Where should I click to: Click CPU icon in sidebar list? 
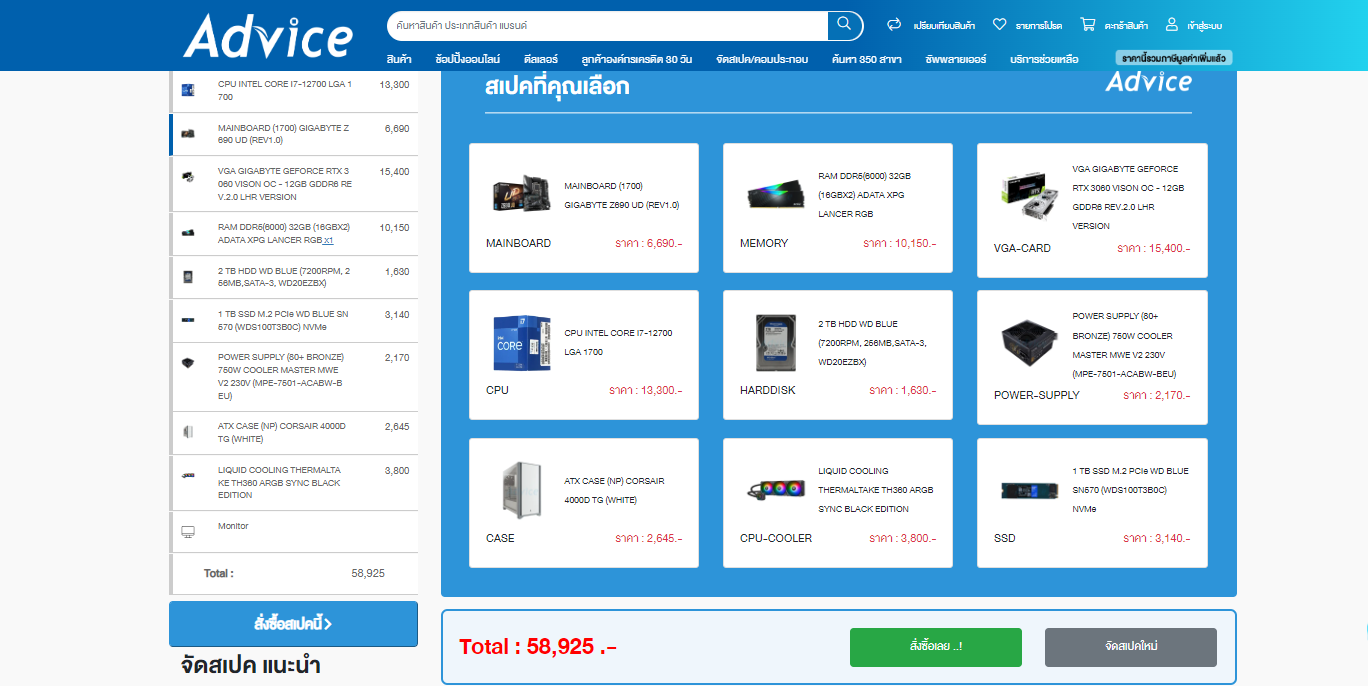(187, 90)
